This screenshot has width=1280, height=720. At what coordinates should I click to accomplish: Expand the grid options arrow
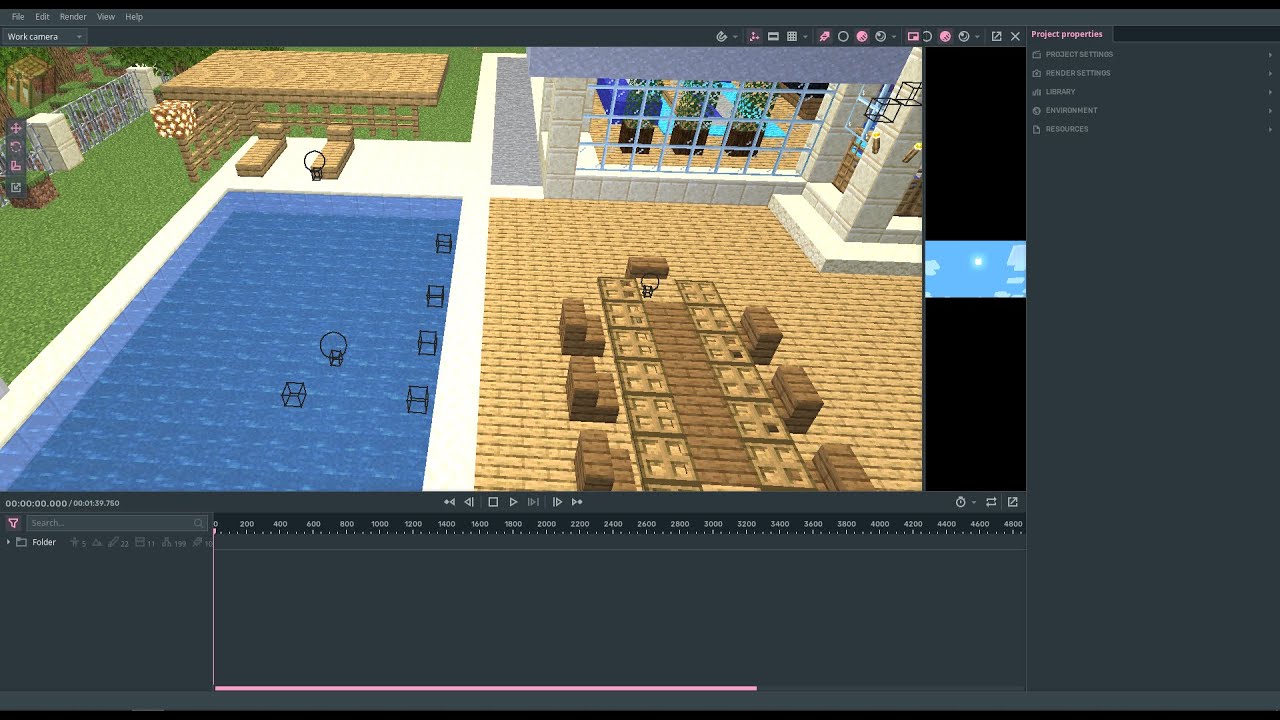click(x=806, y=37)
